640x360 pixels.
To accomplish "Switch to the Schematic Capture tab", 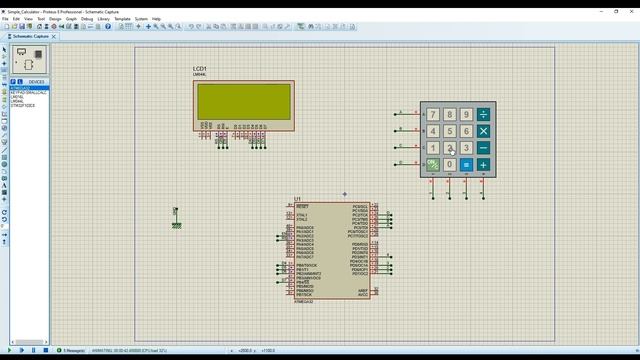I will pyautogui.click(x=31, y=36).
